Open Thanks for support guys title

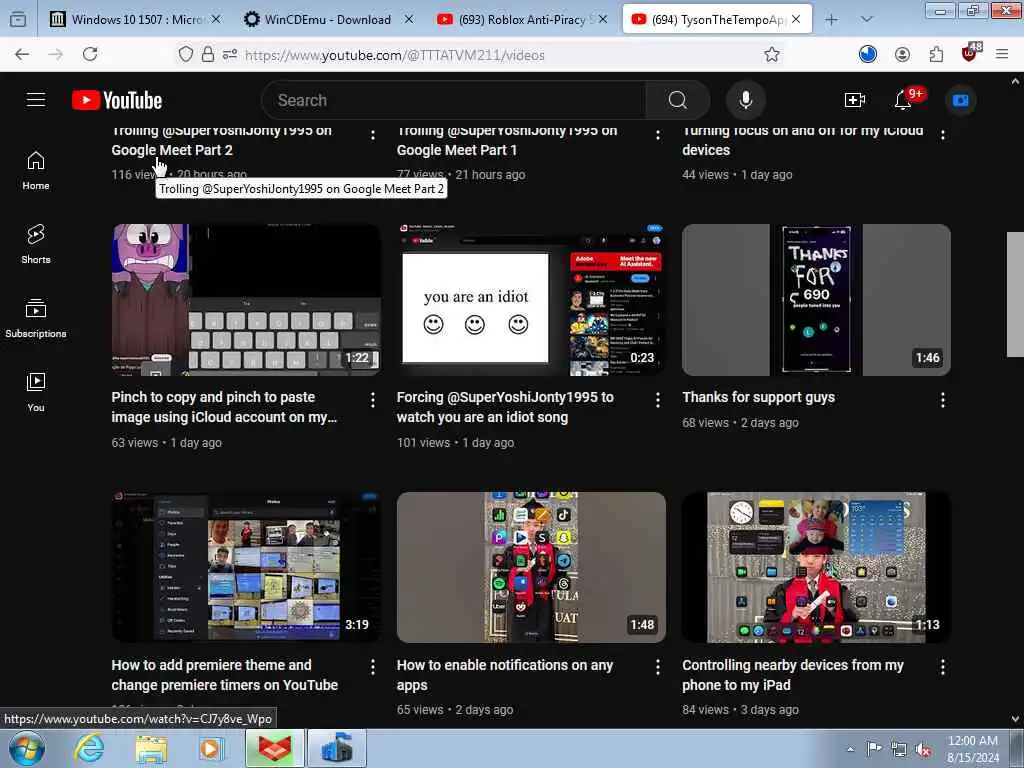pos(758,397)
